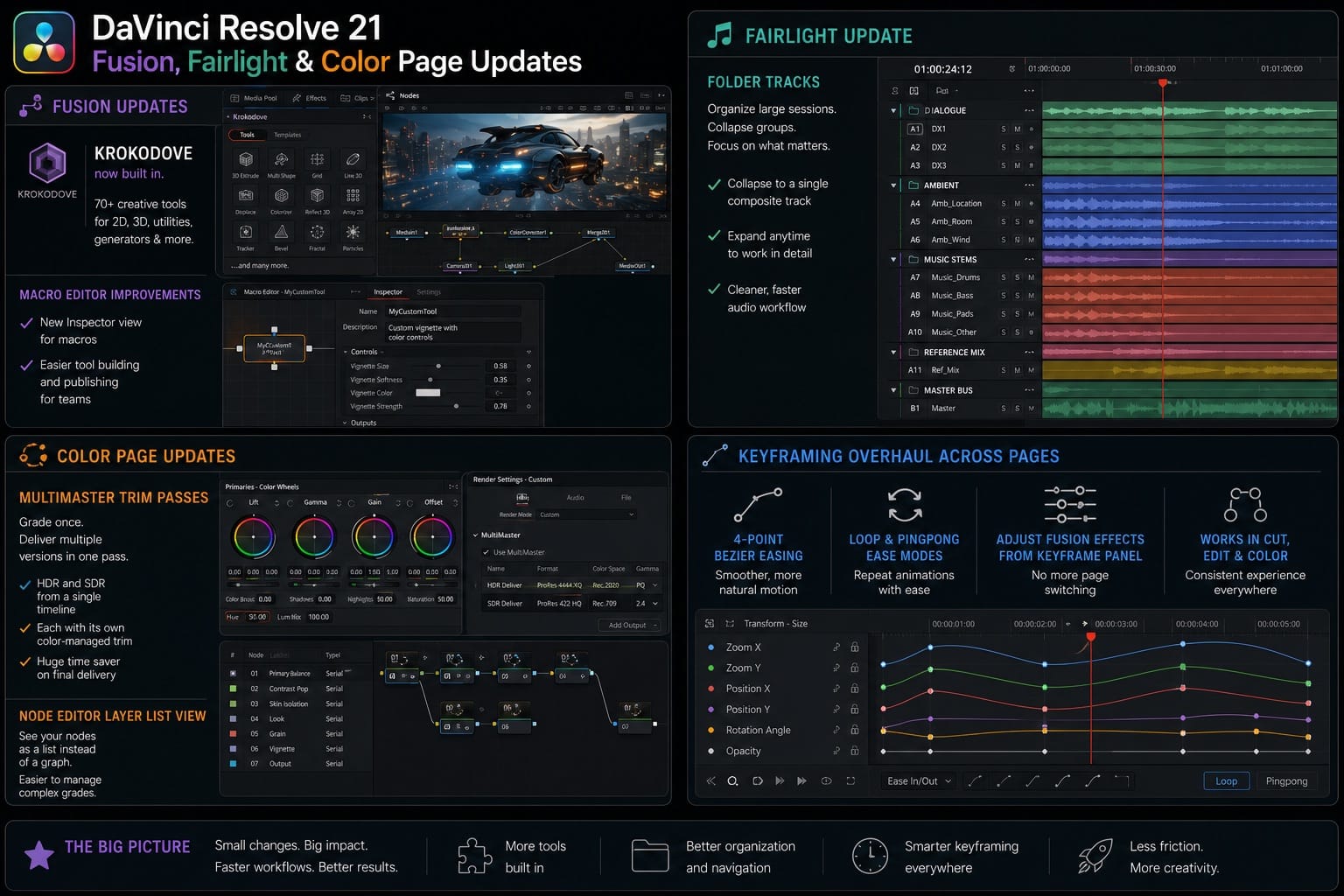Click the Nodes panel icon
The width and height of the screenshot is (1344, 896).
point(390,95)
